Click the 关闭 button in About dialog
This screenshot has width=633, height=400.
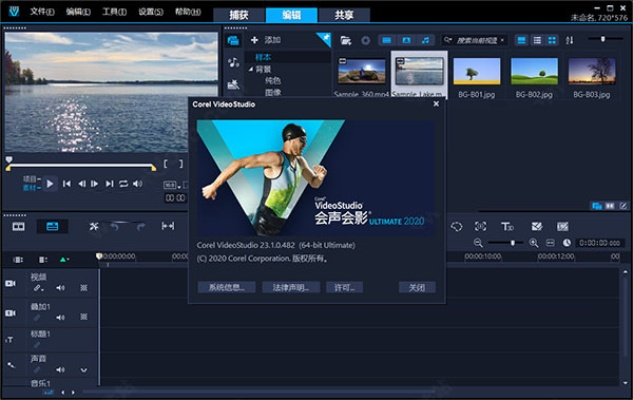[417, 287]
